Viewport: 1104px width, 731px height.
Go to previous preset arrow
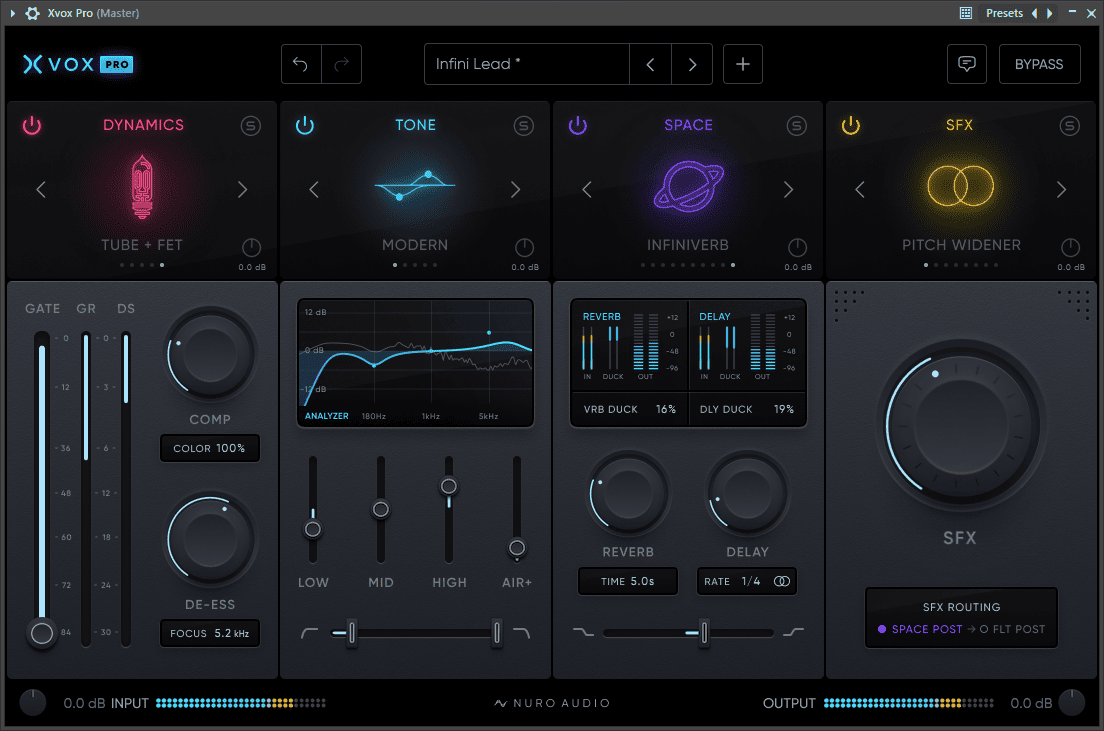click(x=651, y=64)
